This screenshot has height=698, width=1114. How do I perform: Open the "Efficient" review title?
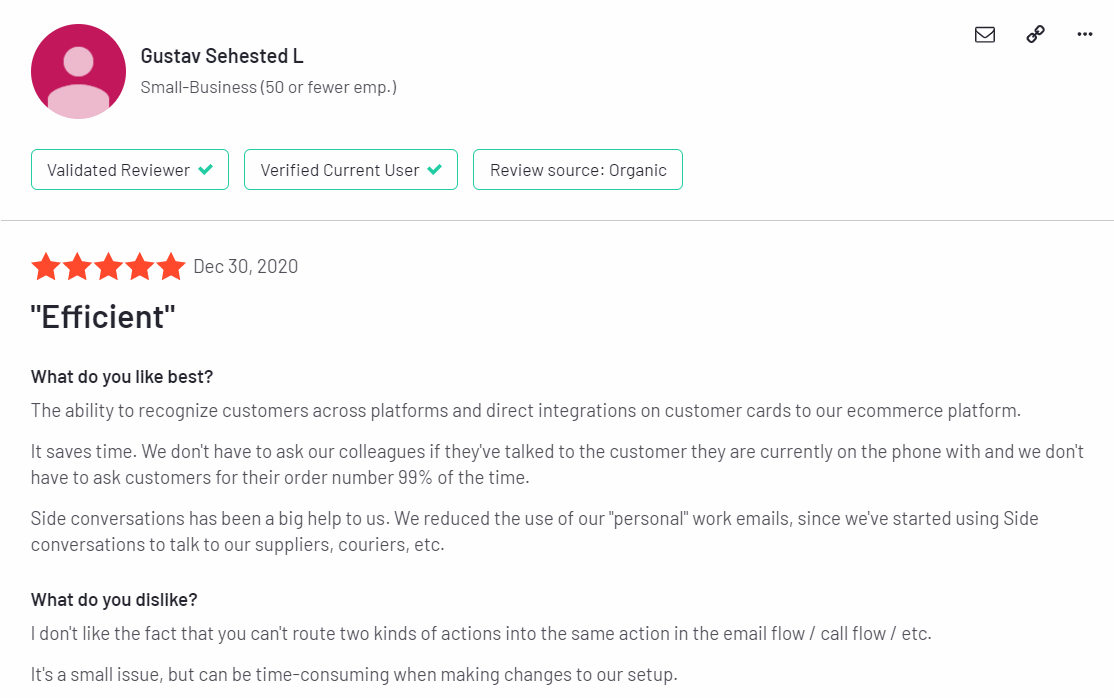[103, 317]
